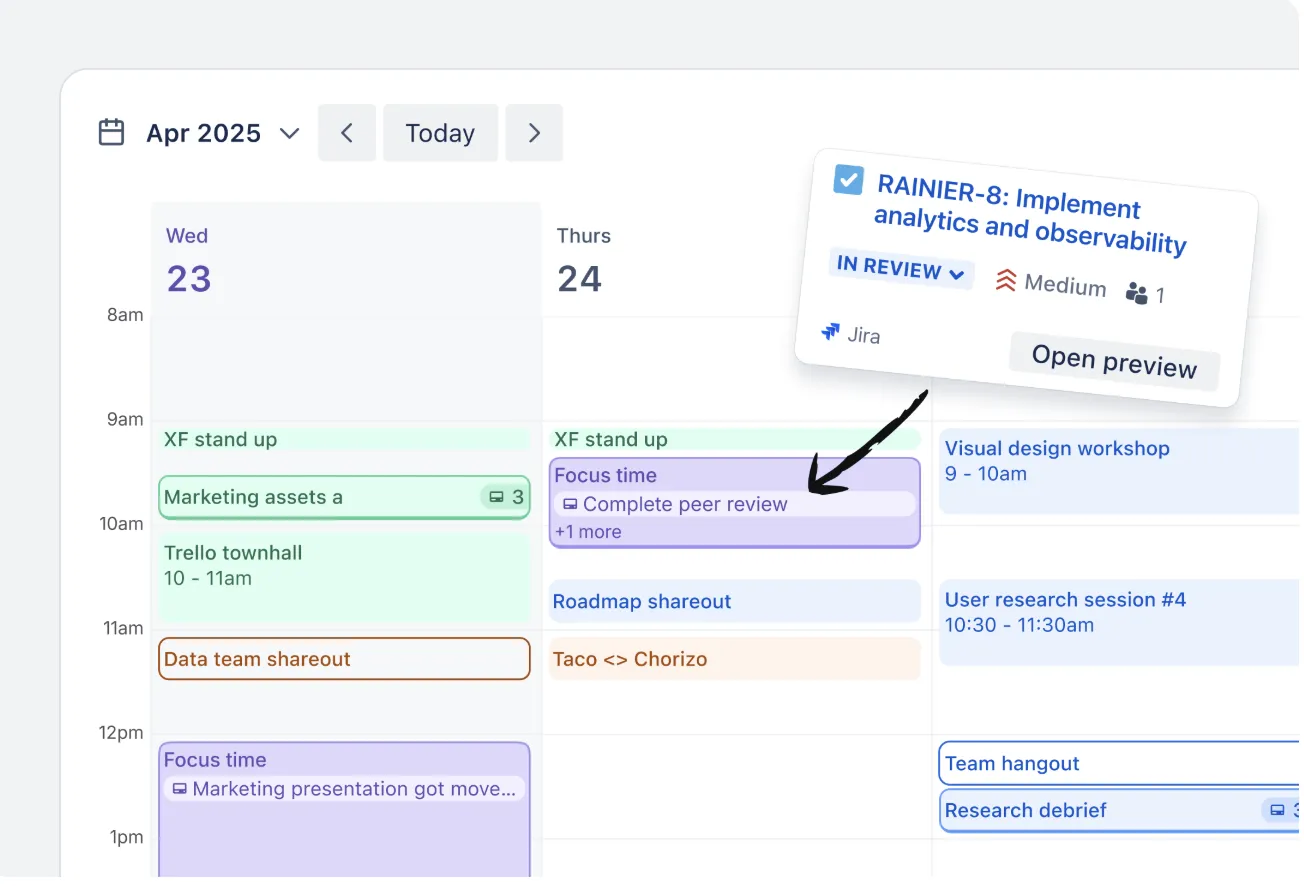
Task: Click card icon on Marketing presentation item
Action: click(x=180, y=789)
